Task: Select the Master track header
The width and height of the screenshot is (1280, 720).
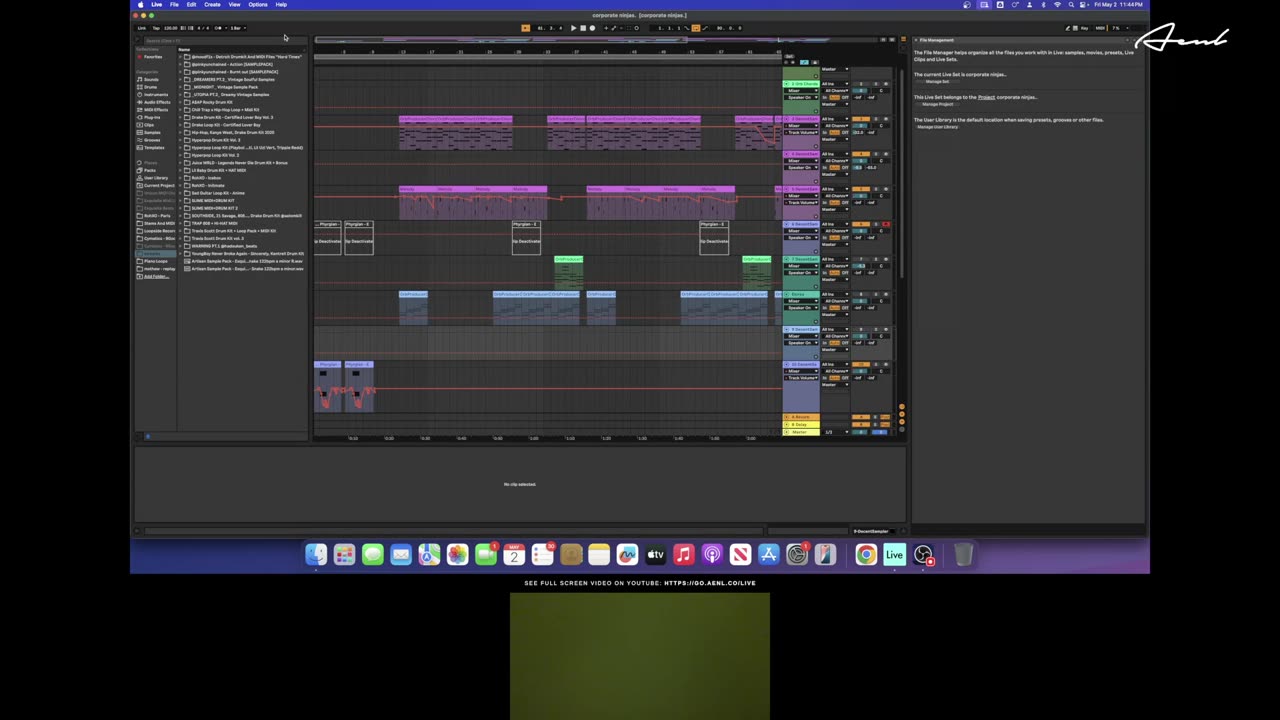Action: (x=801, y=432)
